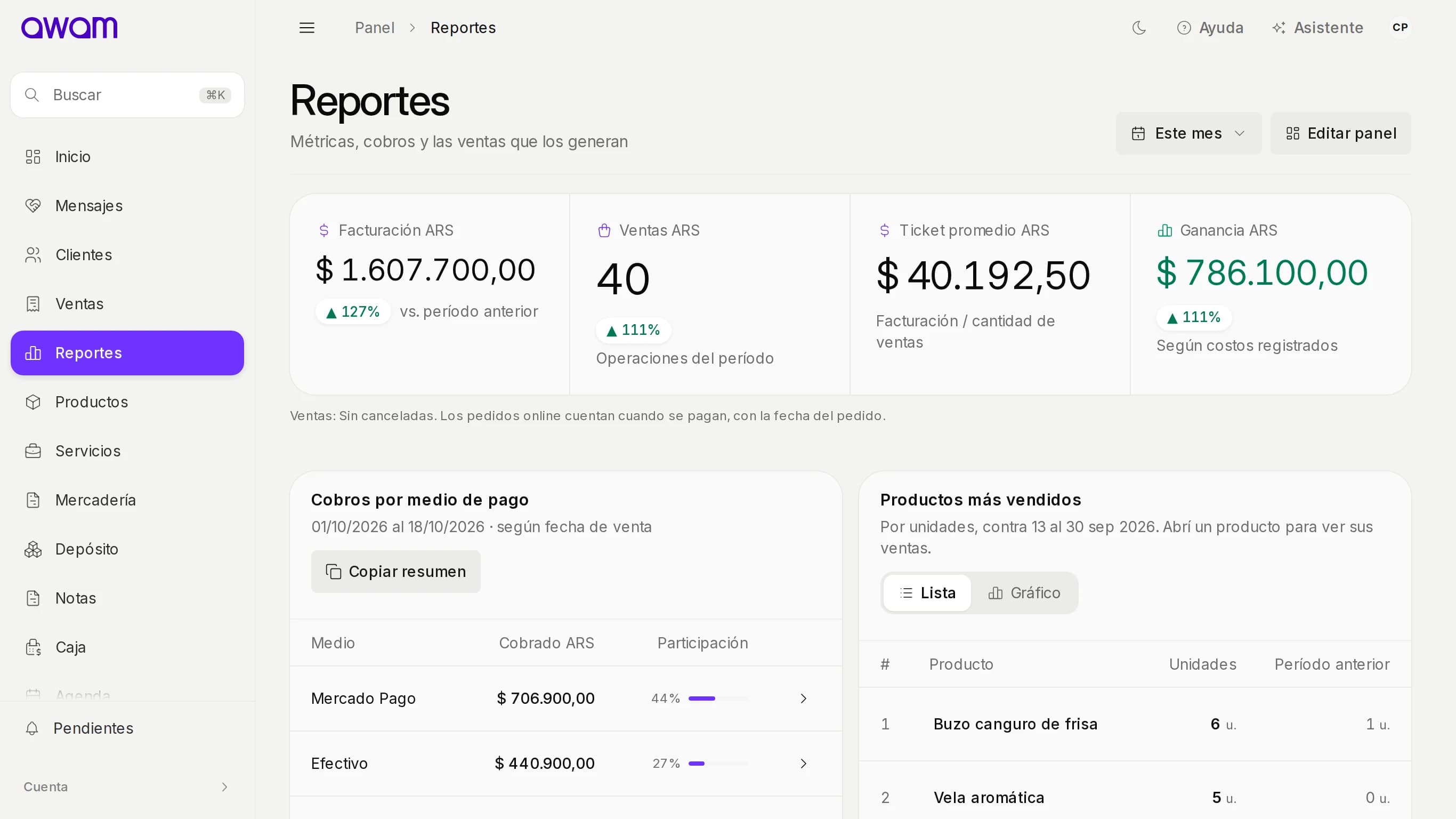Click the Notas file icon
Image resolution: width=1456 pixels, height=819 pixels.
tap(34, 598)
